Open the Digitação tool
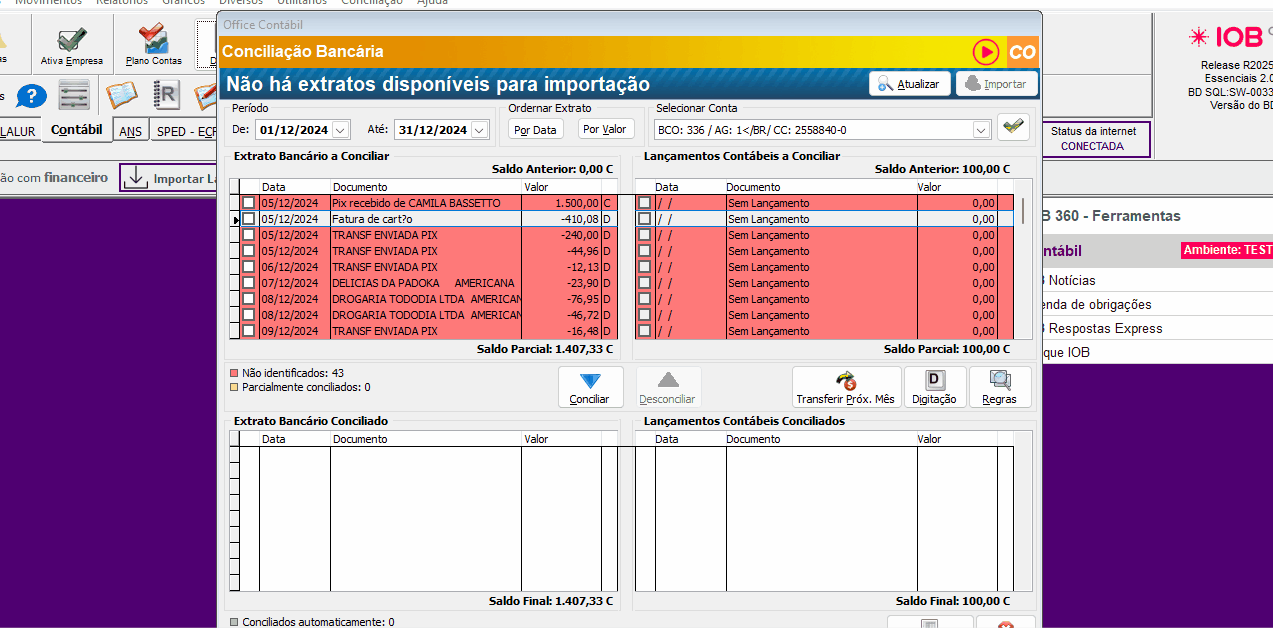Screen dimensions: 1273x628 click(x=934, y=387)
